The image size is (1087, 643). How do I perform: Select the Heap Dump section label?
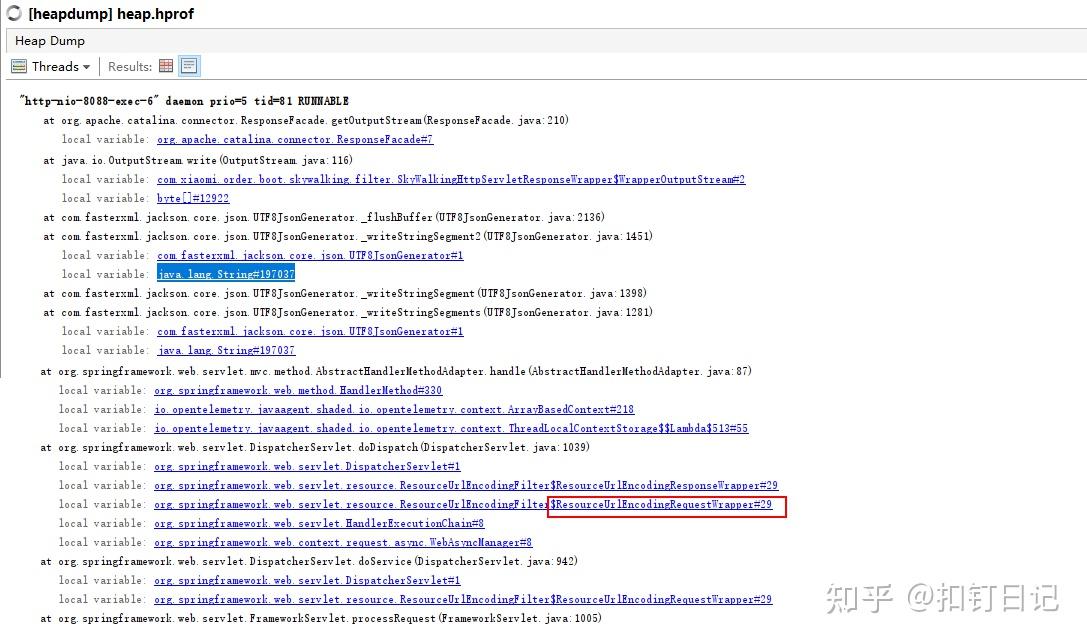click(49, 41)
